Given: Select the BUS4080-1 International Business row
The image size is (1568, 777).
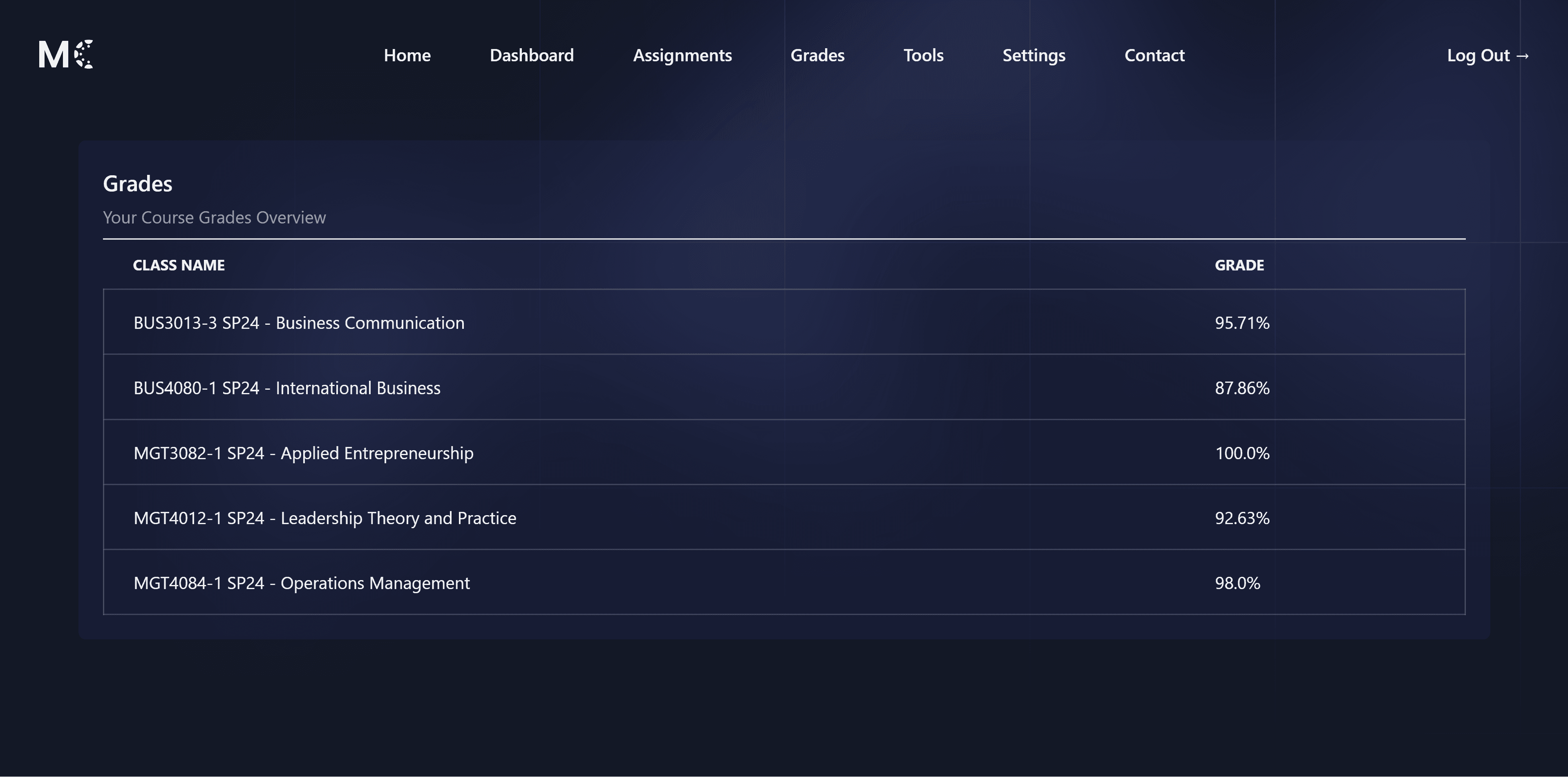Looking at the screenshot, I should (x=784, y=387).
